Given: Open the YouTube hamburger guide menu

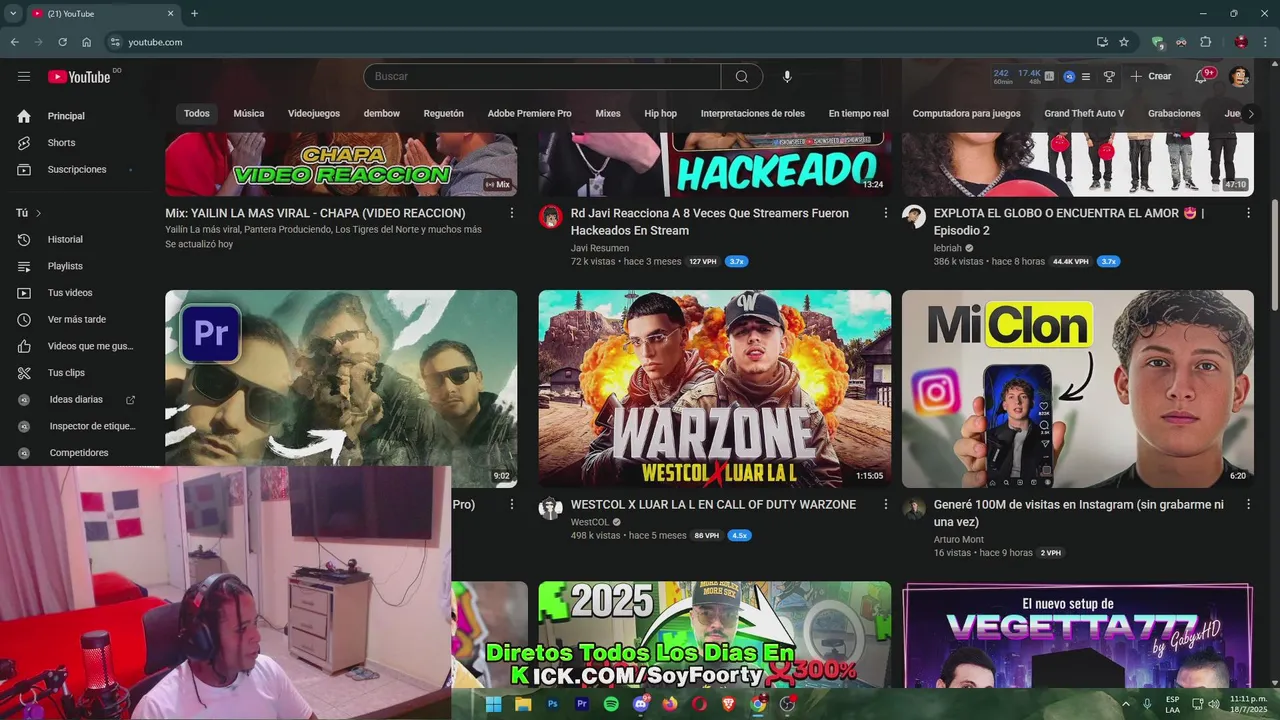Looking at the screenshot, I should (x=24, y=76).
